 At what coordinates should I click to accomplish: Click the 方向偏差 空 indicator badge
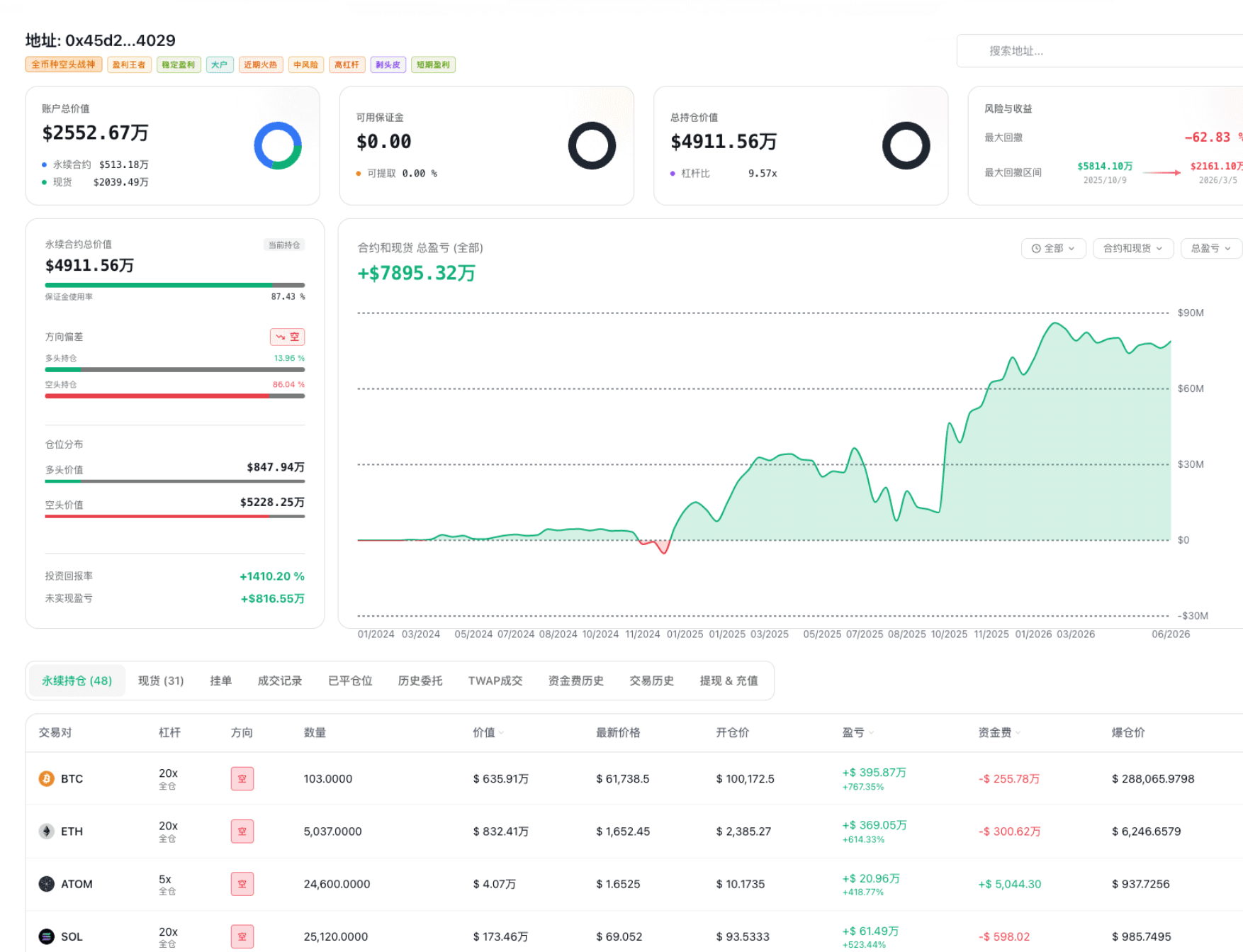(287, 337)
